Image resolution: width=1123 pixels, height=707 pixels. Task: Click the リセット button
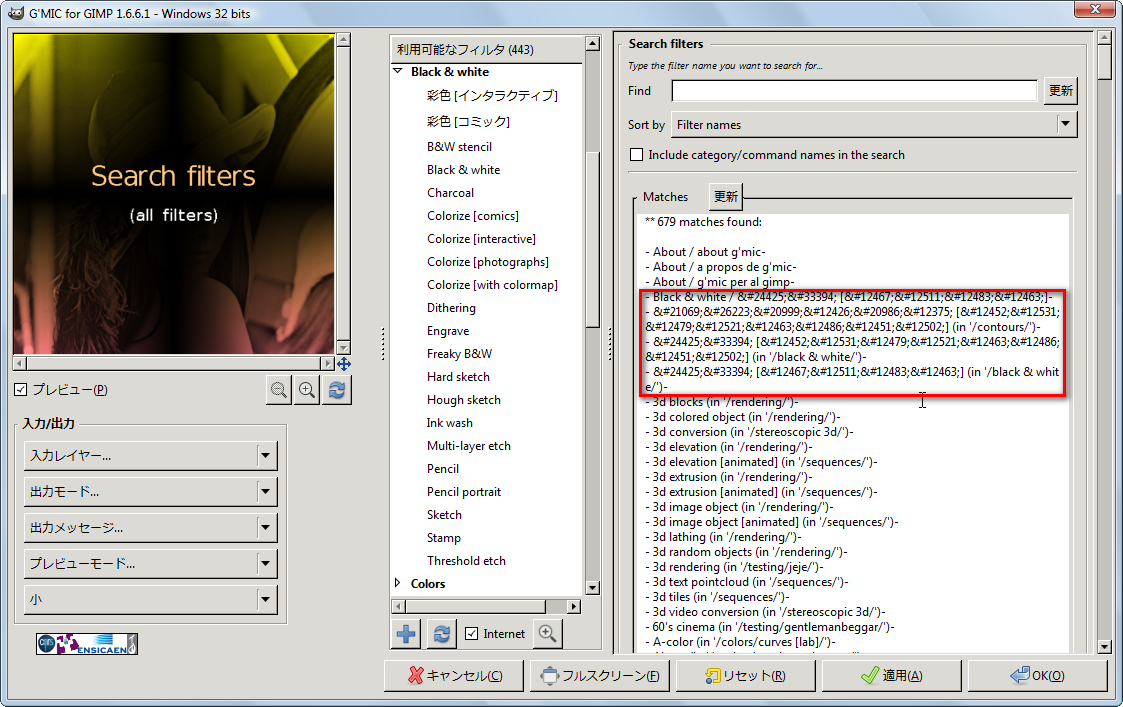[746, 675]
